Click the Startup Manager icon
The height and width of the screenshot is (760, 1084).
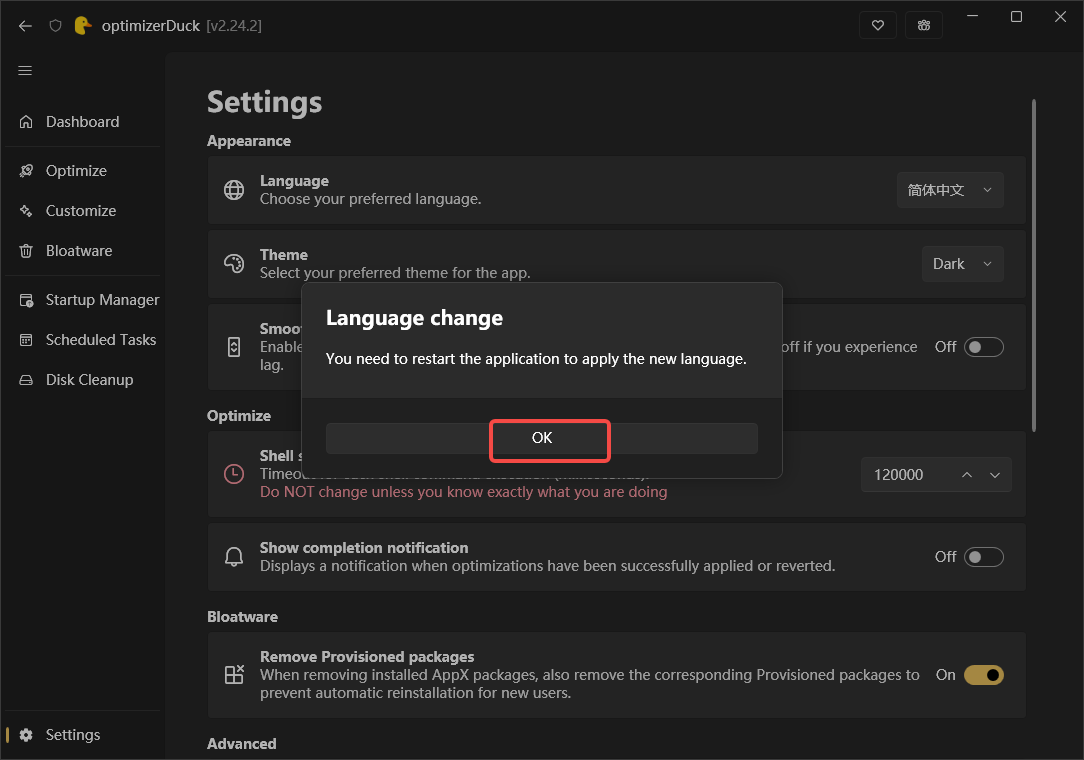(26, 300)
